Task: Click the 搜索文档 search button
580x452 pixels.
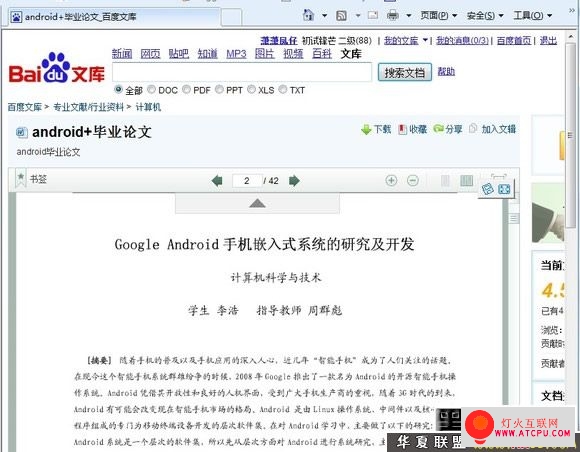Action: [x=405, y=72]
